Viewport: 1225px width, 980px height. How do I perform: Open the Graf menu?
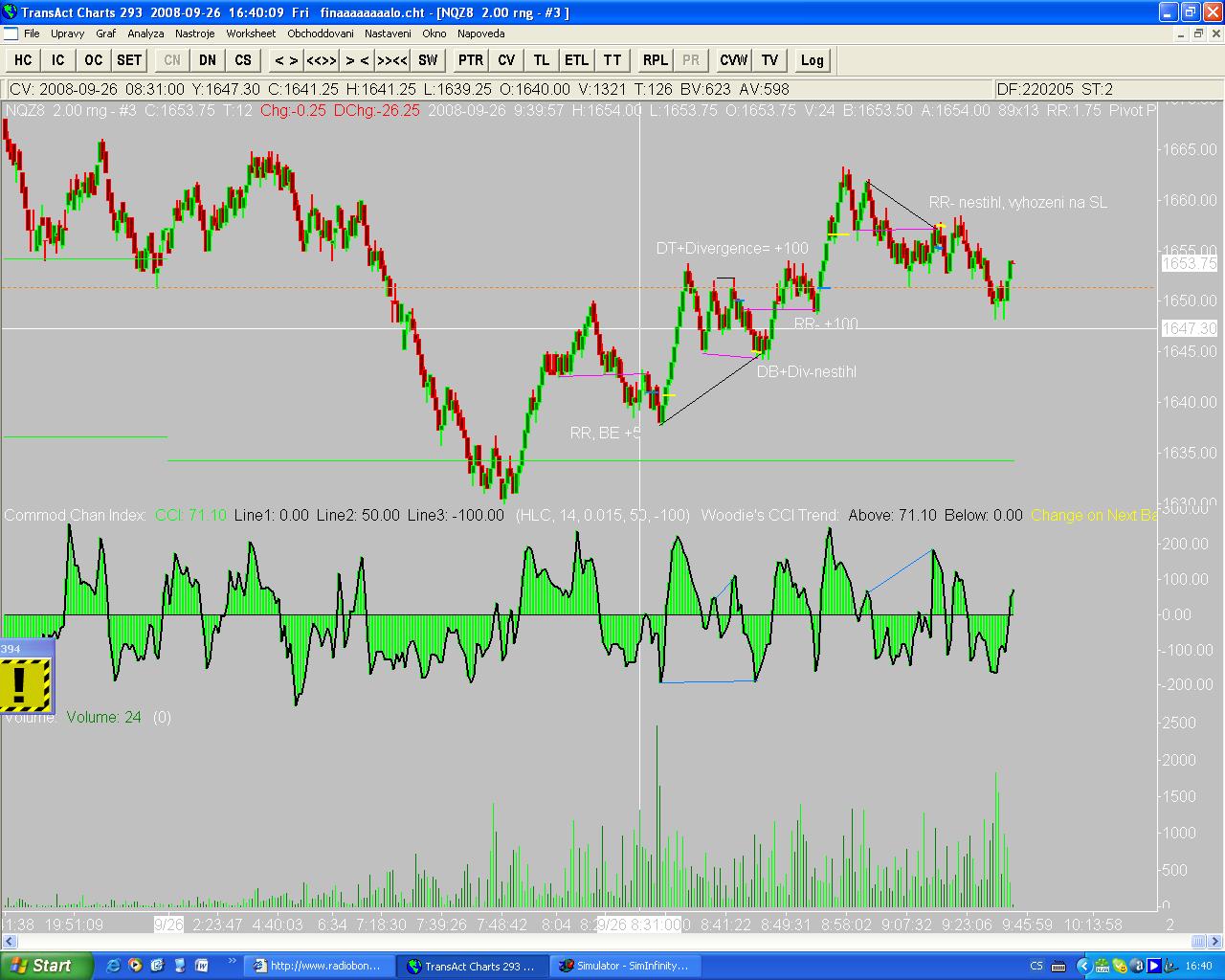pos(105,33)
